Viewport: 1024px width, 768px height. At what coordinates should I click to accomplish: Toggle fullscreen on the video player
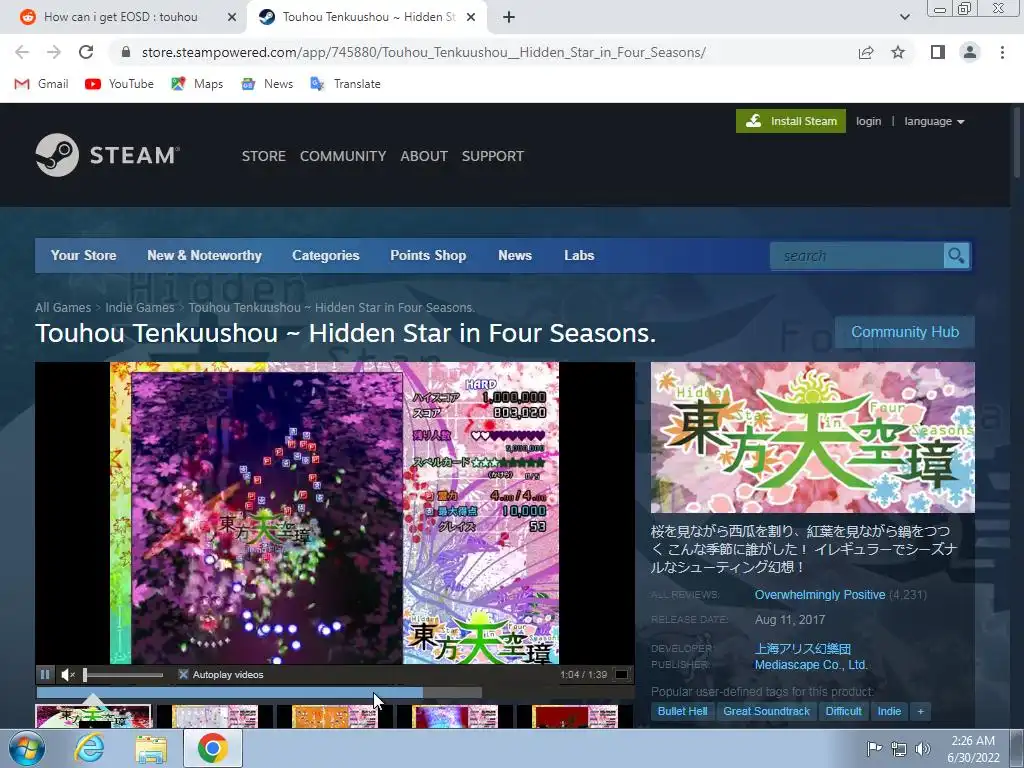622,675
